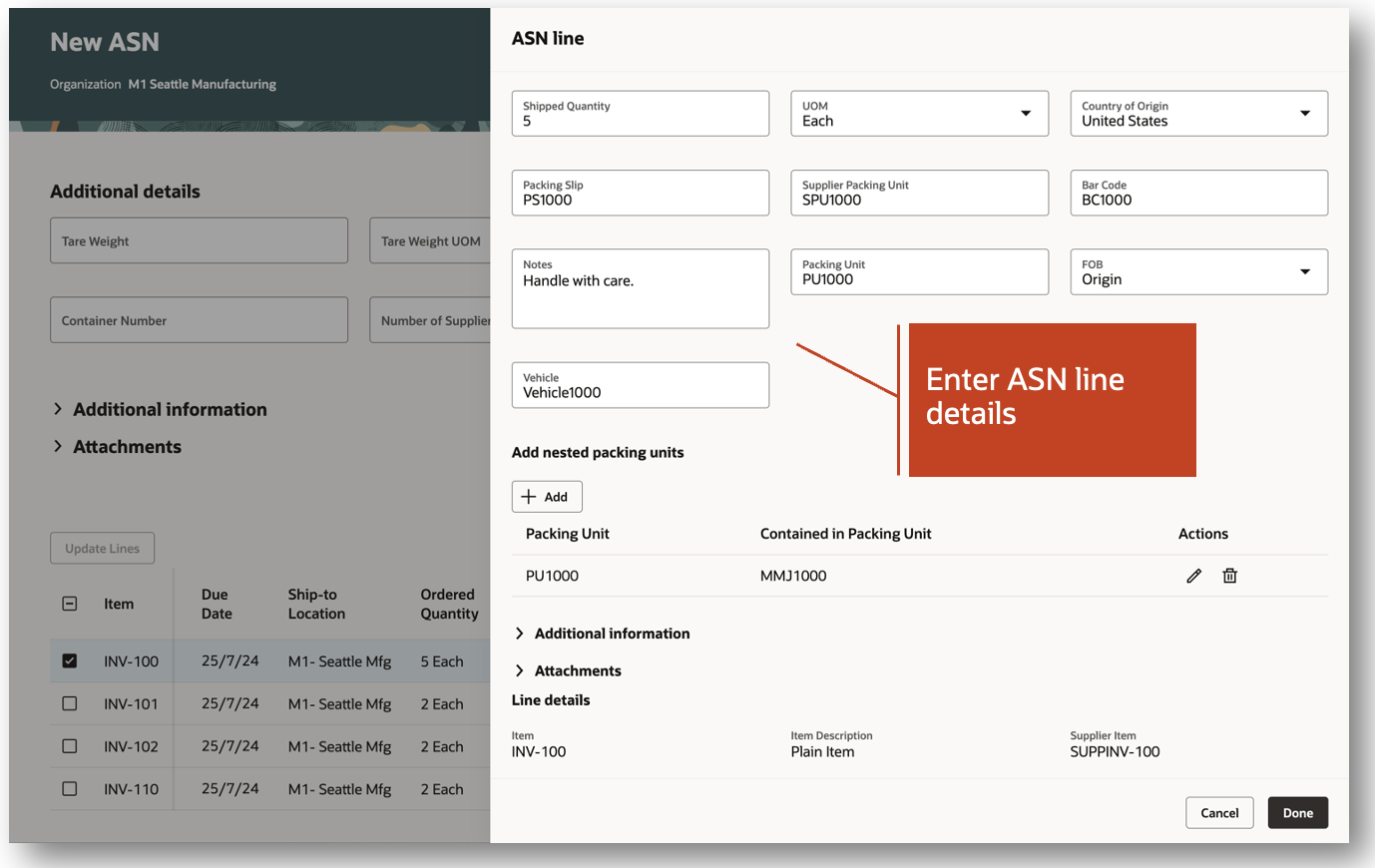Click the Notes text area
Viewport: 1375px width, 868px height.
click(641, 288)
